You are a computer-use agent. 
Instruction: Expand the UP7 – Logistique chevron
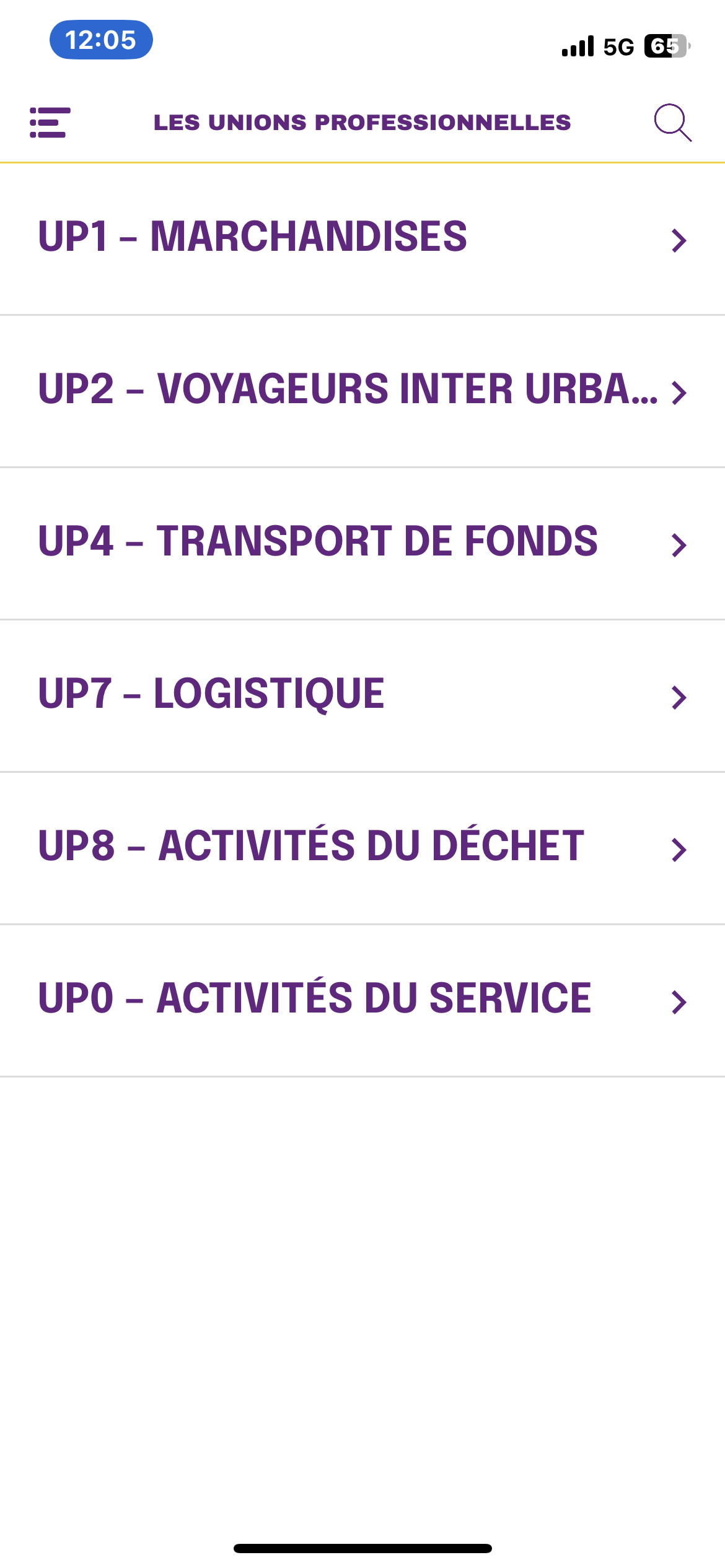click(x=679, y=697)
